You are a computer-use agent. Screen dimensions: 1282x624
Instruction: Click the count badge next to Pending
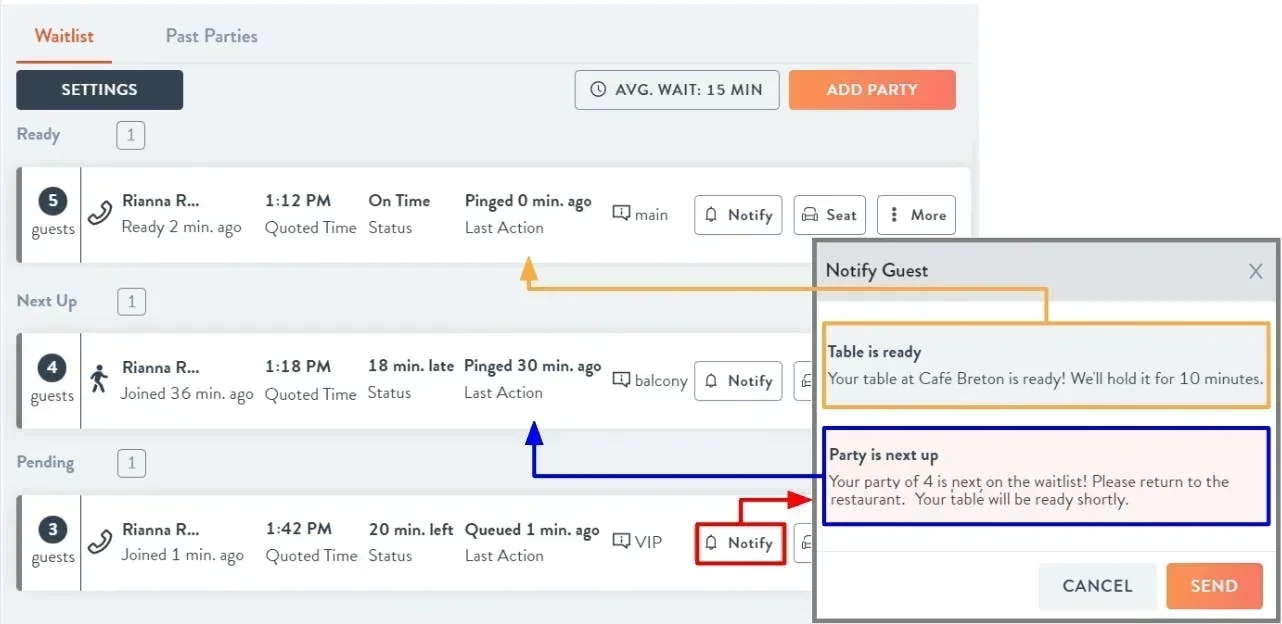131,463
